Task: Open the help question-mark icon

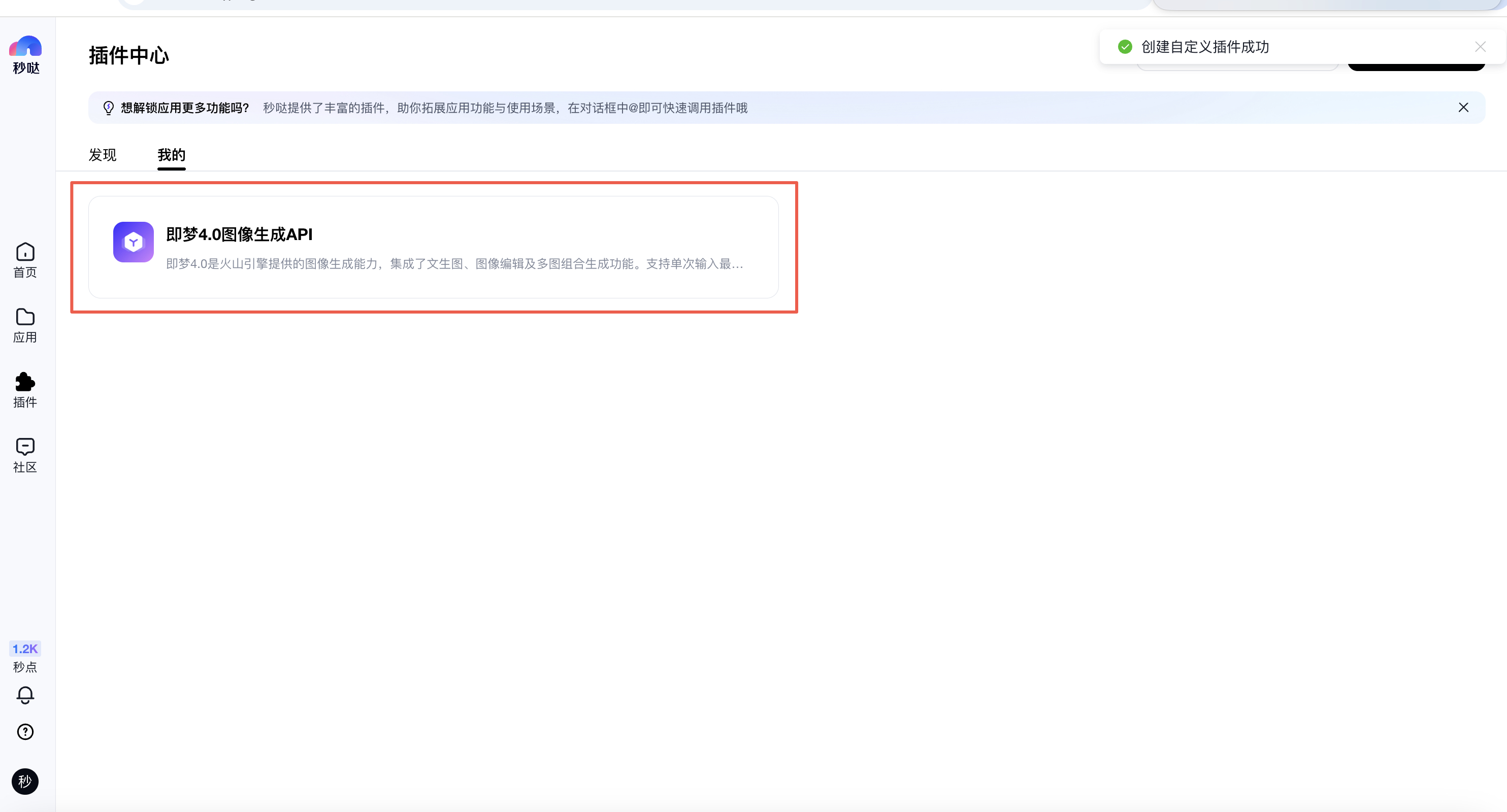Action: 25,732
